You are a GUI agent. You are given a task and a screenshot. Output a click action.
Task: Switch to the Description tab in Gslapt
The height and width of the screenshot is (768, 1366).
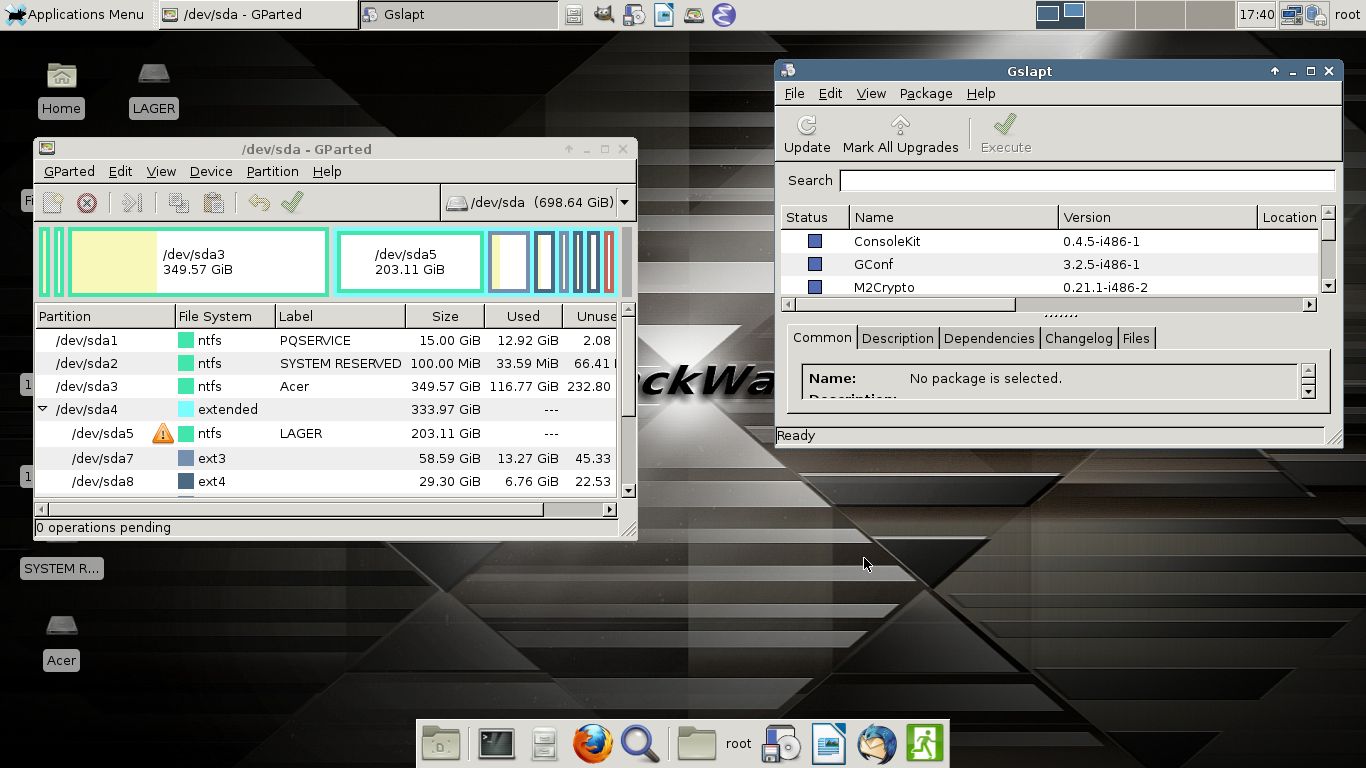897,338
